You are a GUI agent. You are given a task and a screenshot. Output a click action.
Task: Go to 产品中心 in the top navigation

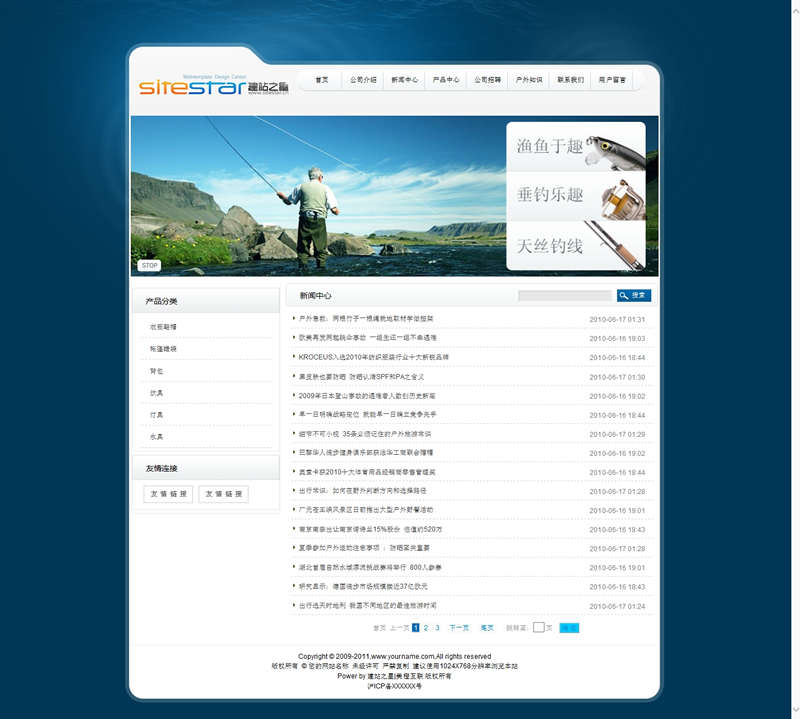click(446, 80)
